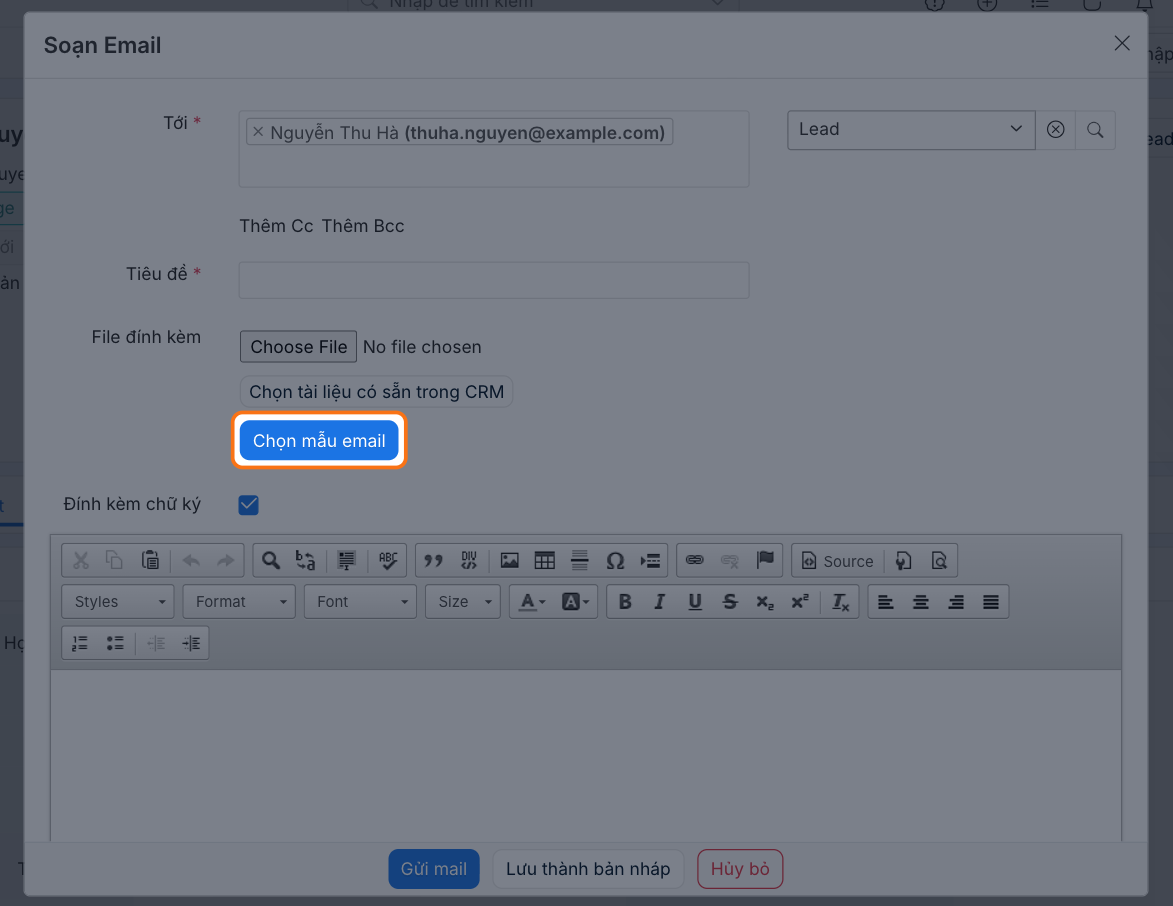The height and width of the screenshot is (906, 1173).
Task: Click the Select All toolbar icon
Action: pos(346,560)
